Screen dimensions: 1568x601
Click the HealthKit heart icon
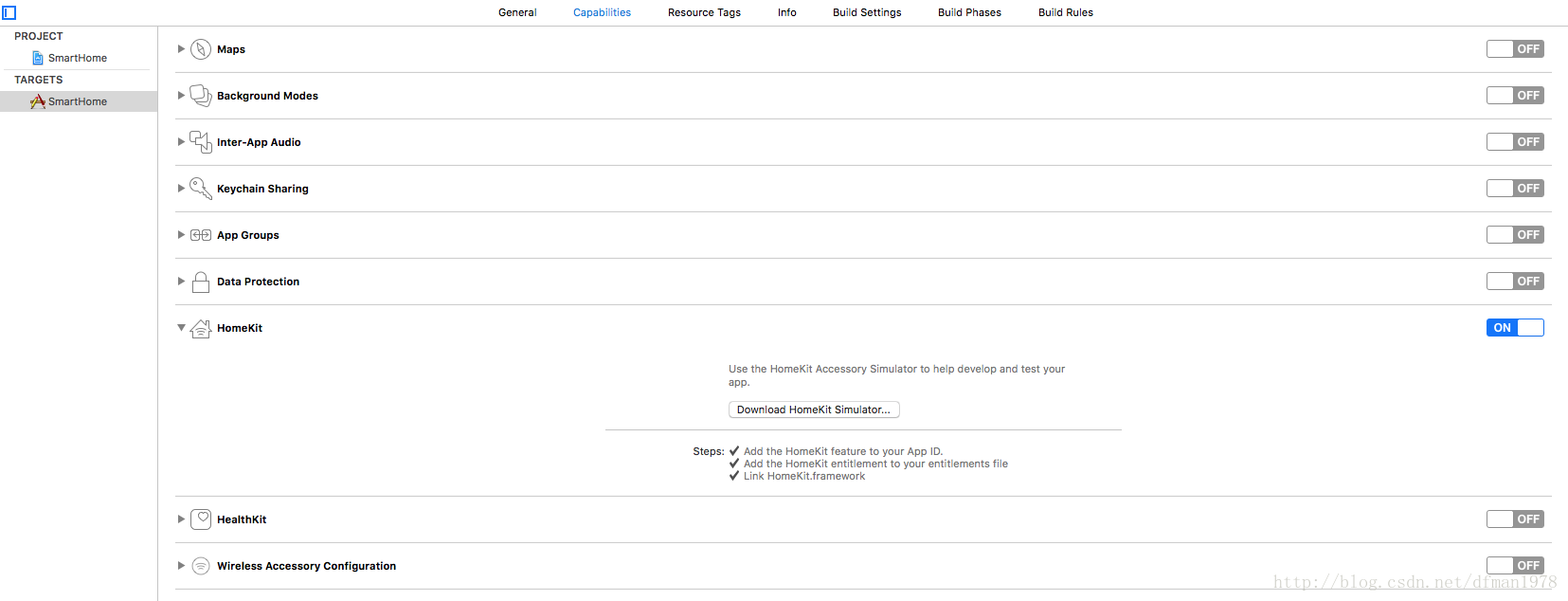point(201,519)
